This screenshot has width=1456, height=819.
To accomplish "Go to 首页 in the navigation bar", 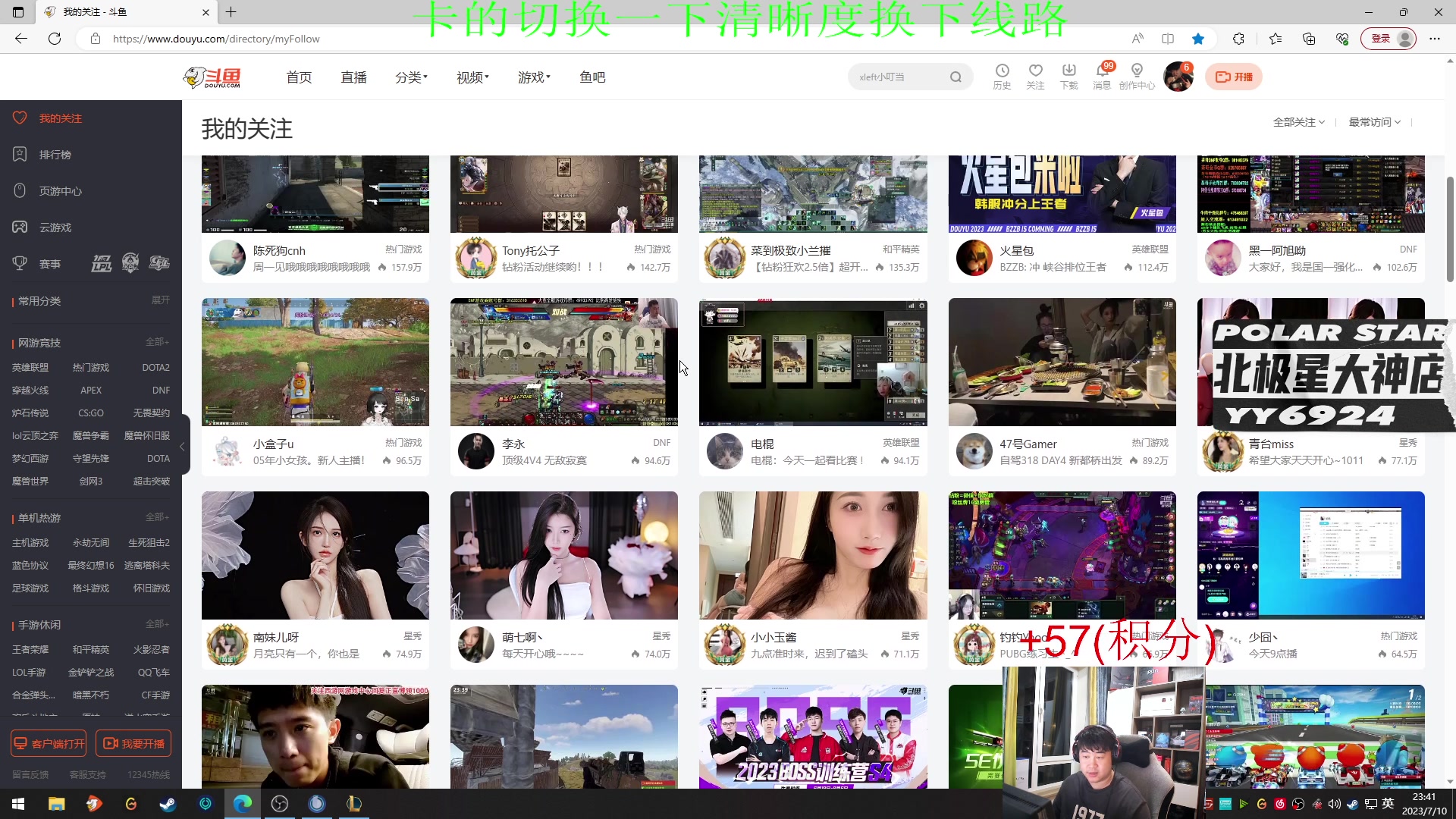I will [299, 76].
